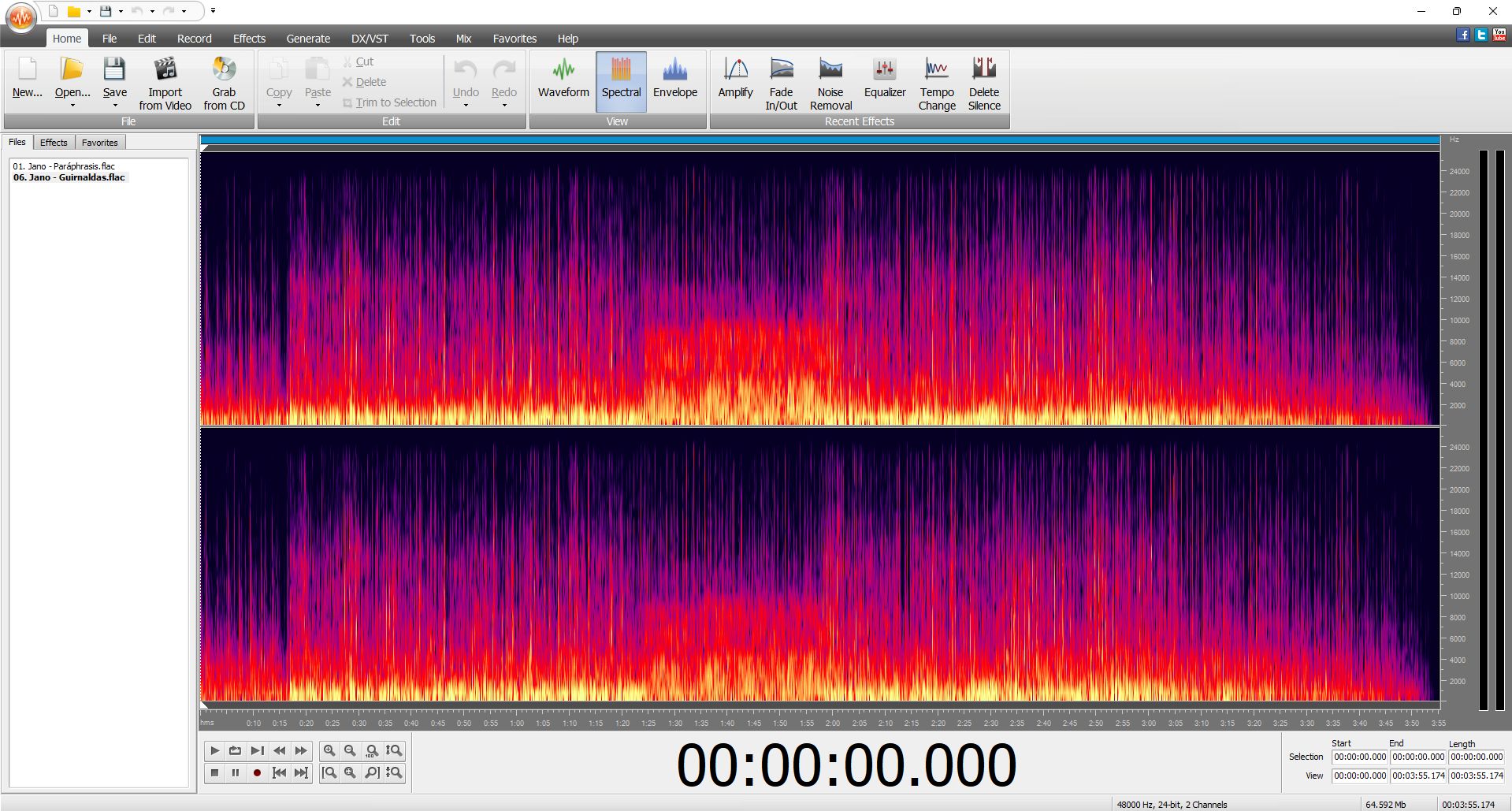
Task: Open the Help ribbon tab
Action: coord(567,39)
